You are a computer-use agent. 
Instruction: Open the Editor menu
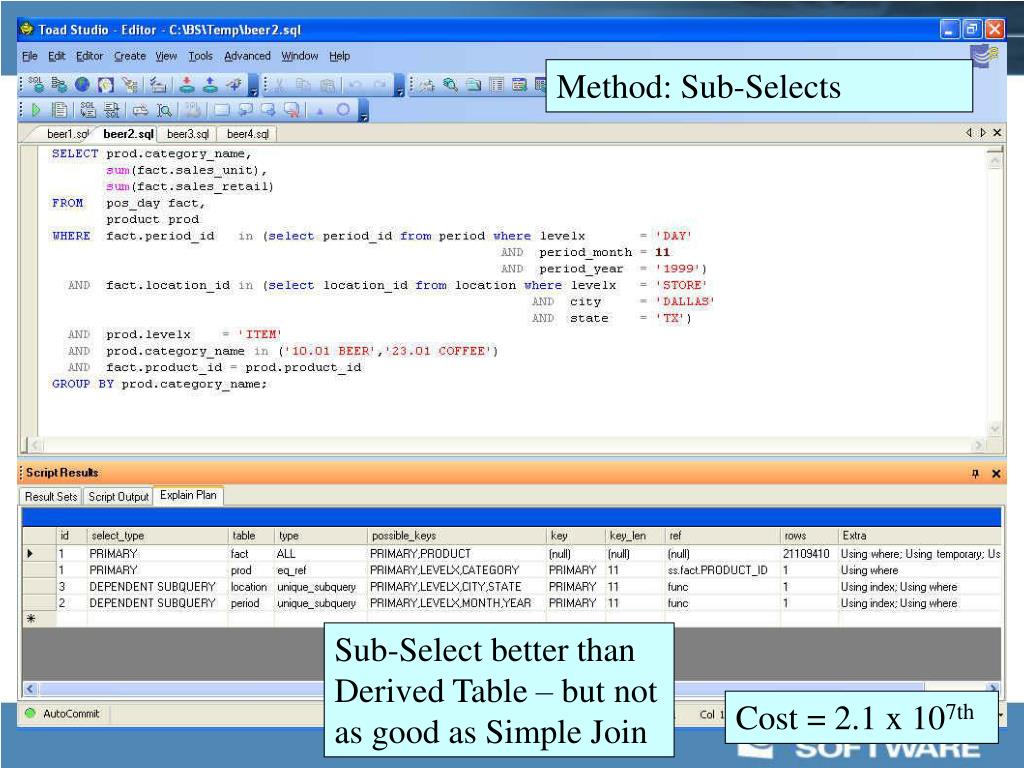[x=89, y=56]
